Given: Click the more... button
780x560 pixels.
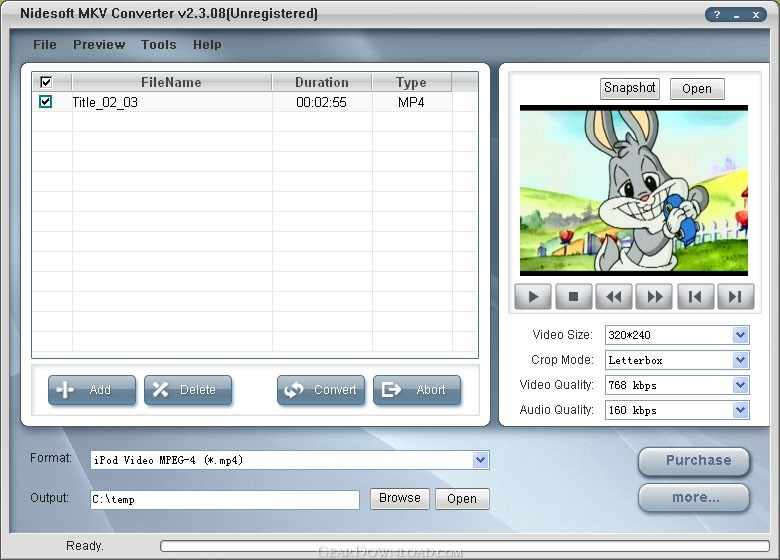Looking at the screenshot, I should coord(694,498).
